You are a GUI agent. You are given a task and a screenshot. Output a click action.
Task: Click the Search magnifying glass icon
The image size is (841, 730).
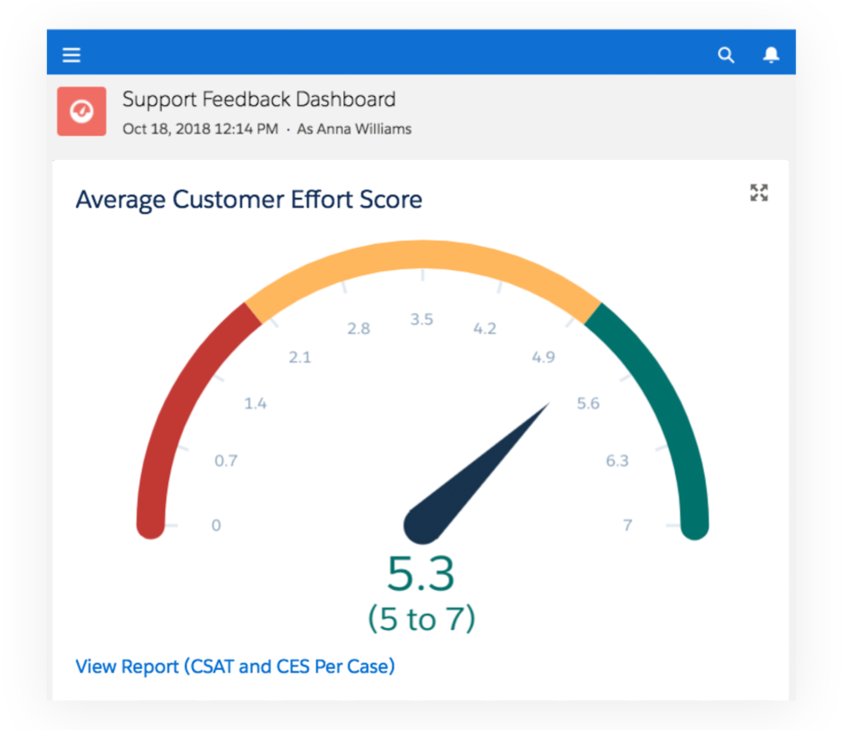point(726,55)
